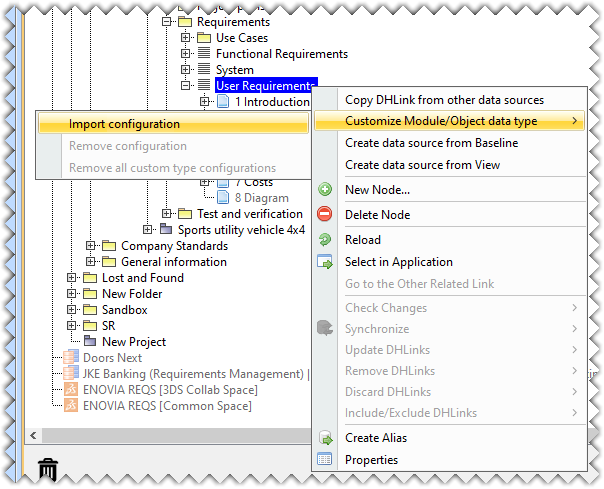Click the Company Standards folder icon
Viewport: 604px width, 489px height.
(x=109, y=245)
